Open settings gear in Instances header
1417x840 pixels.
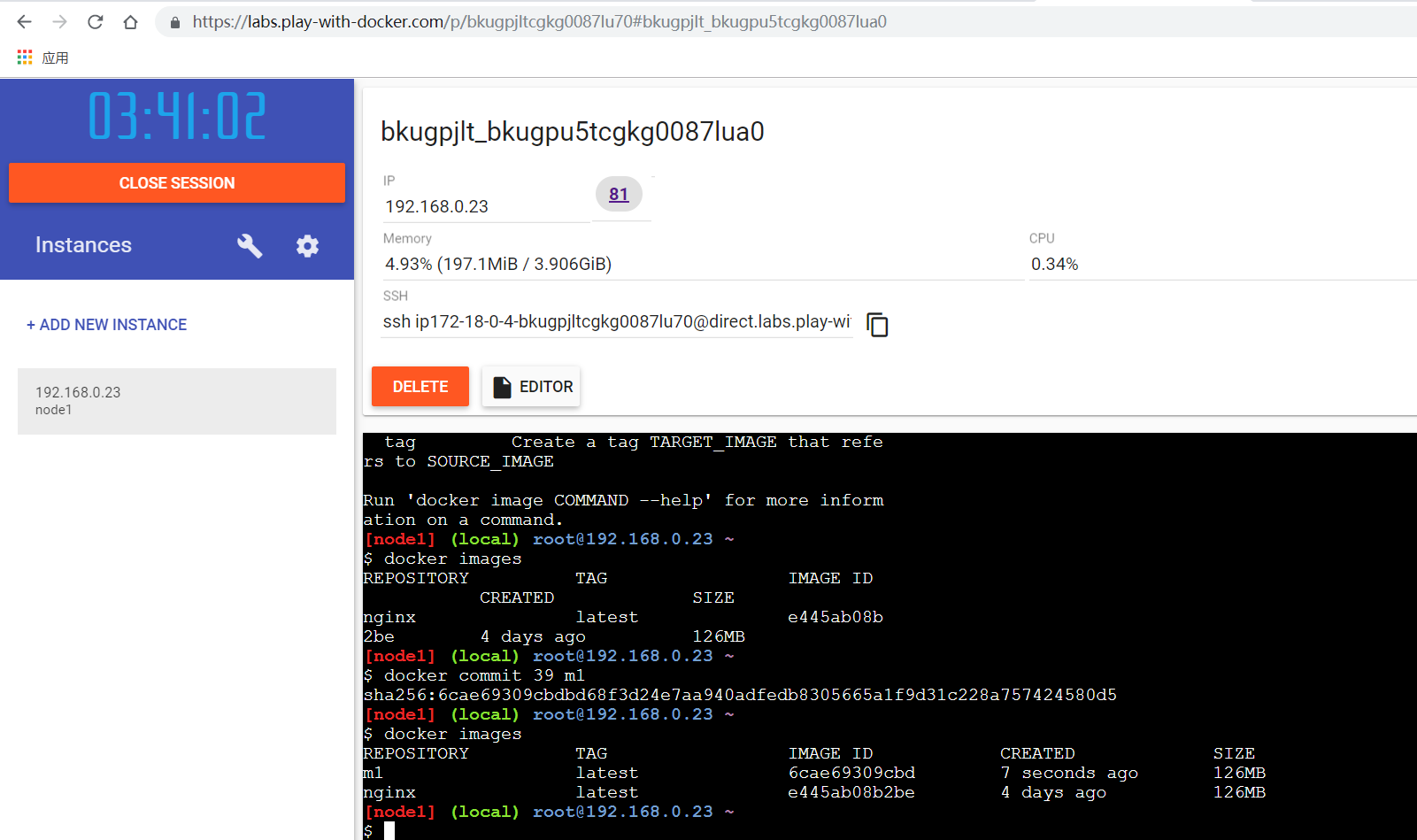[x=307, y=246]
